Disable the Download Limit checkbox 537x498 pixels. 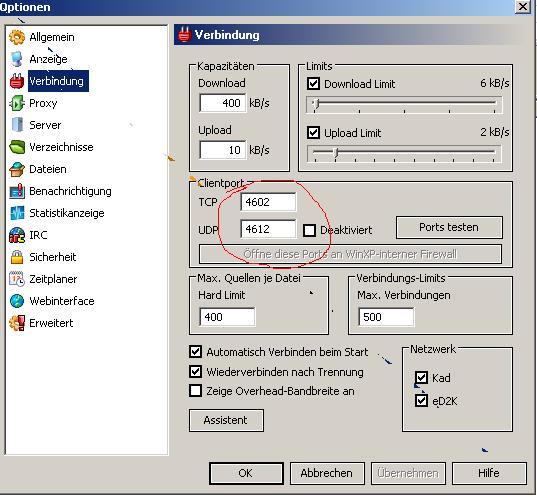tap(313, 84)
